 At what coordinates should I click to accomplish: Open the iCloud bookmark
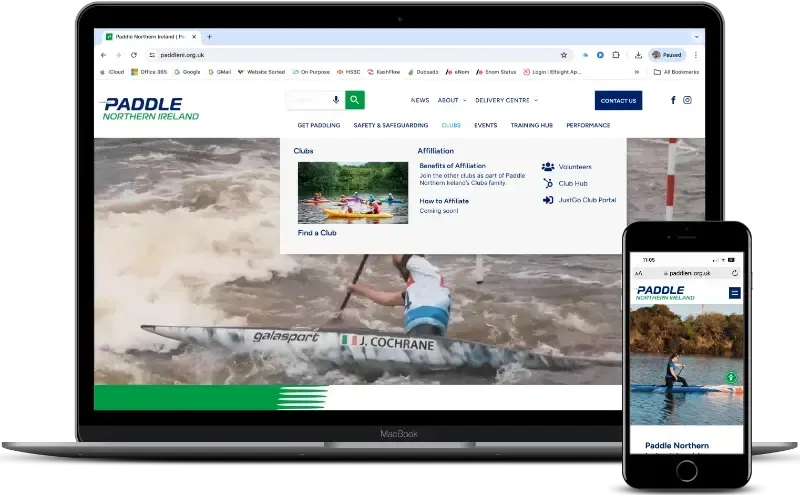[112, 72]
